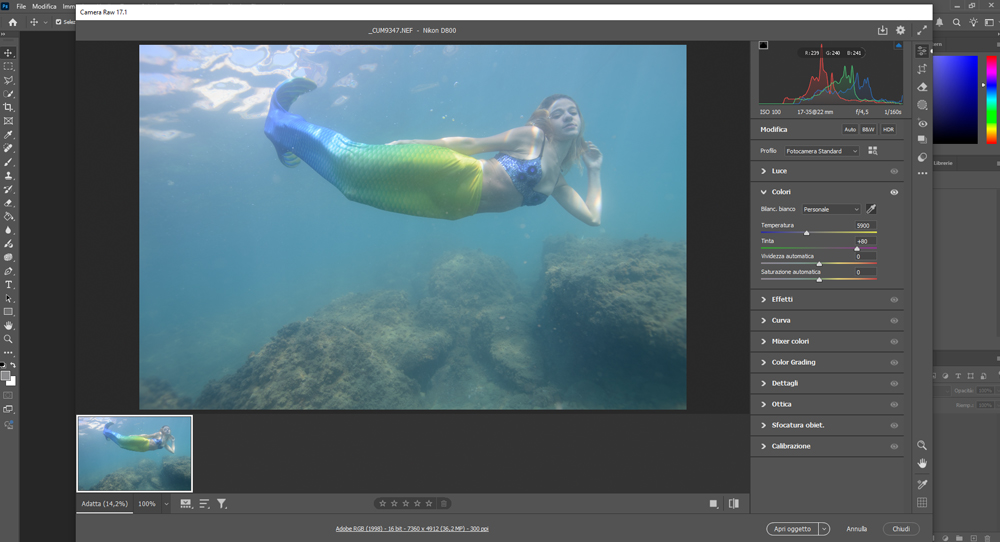Image resolution: width=1000 pixels, height=542 pixels.
Task: Expand the Effetti panel
Action: pos(781,299)
